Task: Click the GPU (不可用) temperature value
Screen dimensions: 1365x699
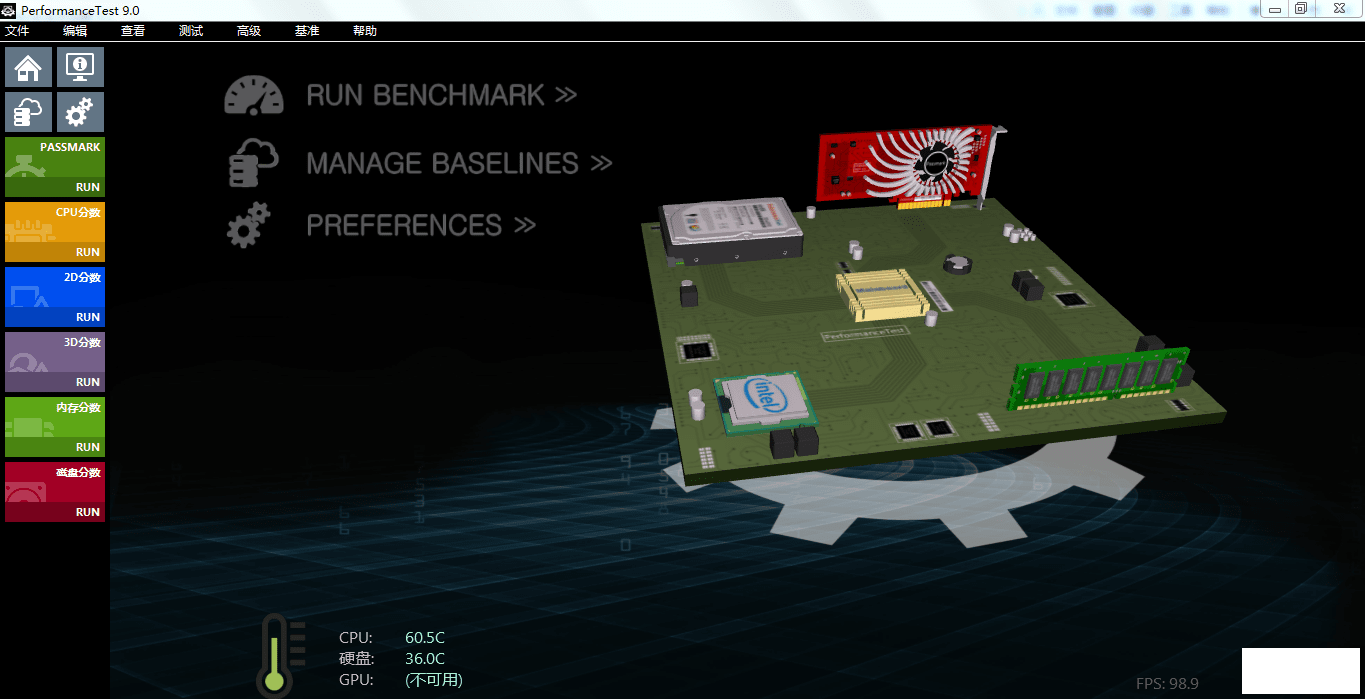Action: 434,680
